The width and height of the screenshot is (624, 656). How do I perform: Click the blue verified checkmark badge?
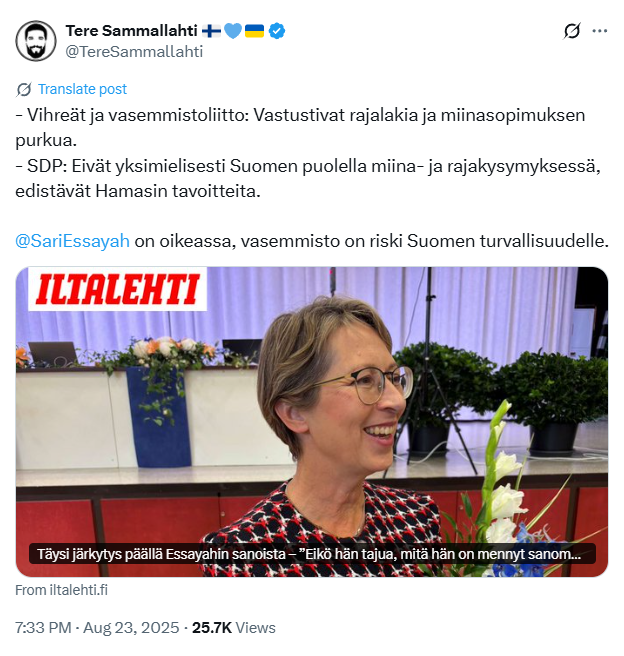coord(277,31)
